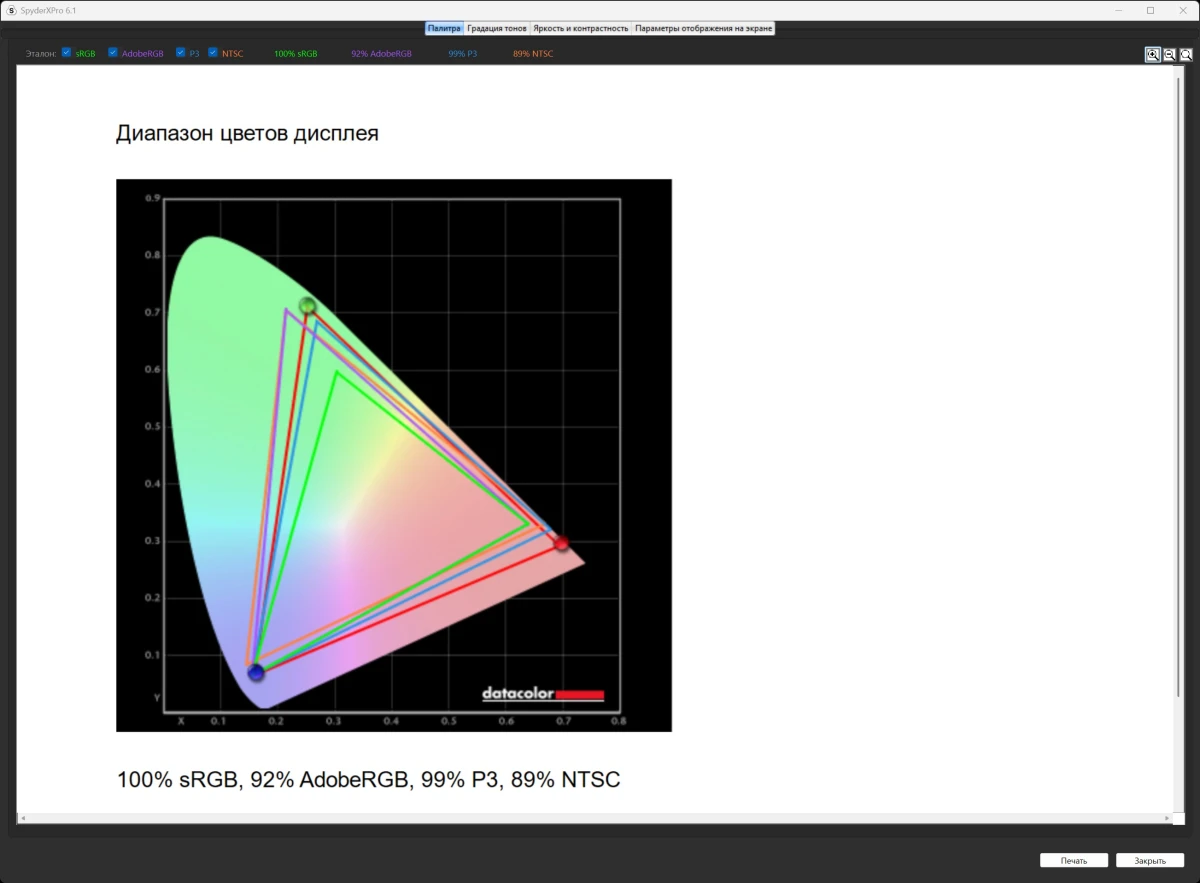Click the green primary marker on gamut chart
Screen dimensions: 1200x883
pos(307,306)
